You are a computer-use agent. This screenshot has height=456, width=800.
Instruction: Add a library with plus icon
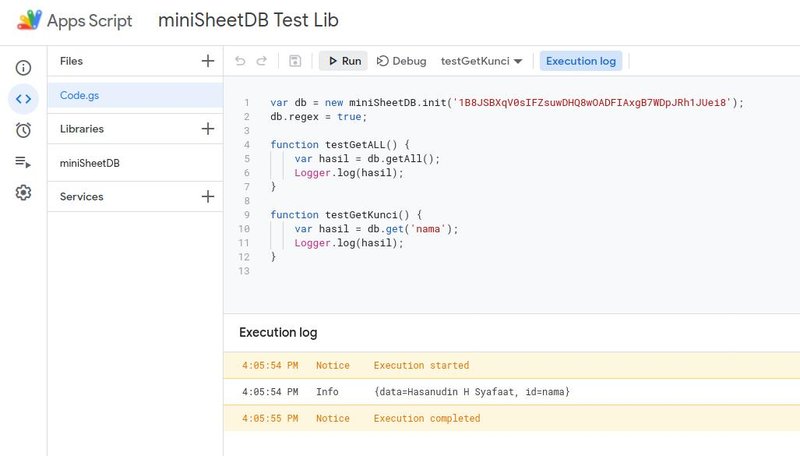(208, 129)
